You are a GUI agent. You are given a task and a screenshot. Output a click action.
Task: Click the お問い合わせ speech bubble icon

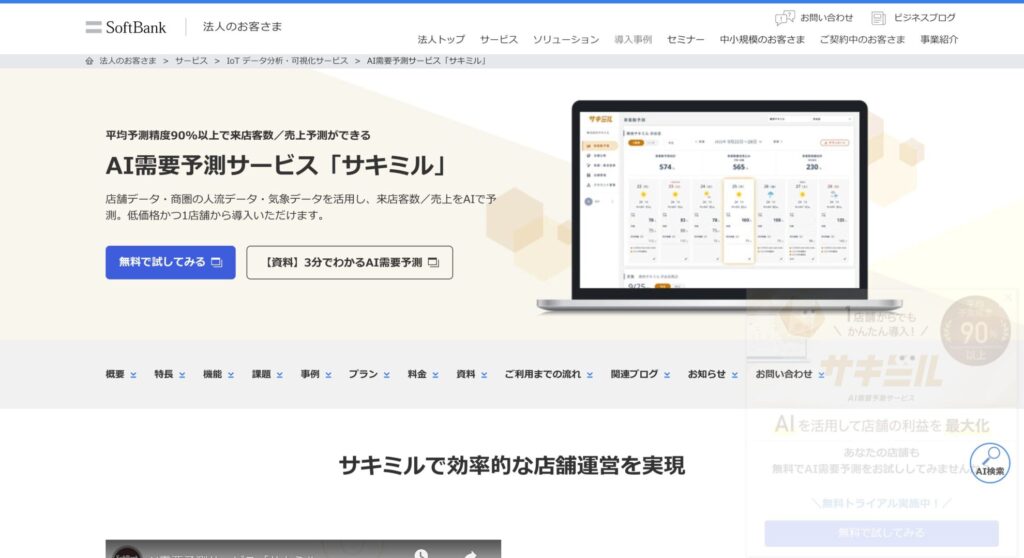785,18
